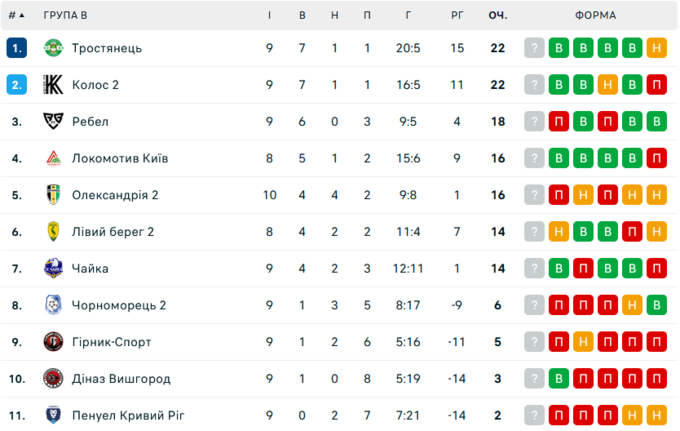The image size is (680, 431).
Task: Open Чорноморець 2 team page link
Action: pos(119,305)
